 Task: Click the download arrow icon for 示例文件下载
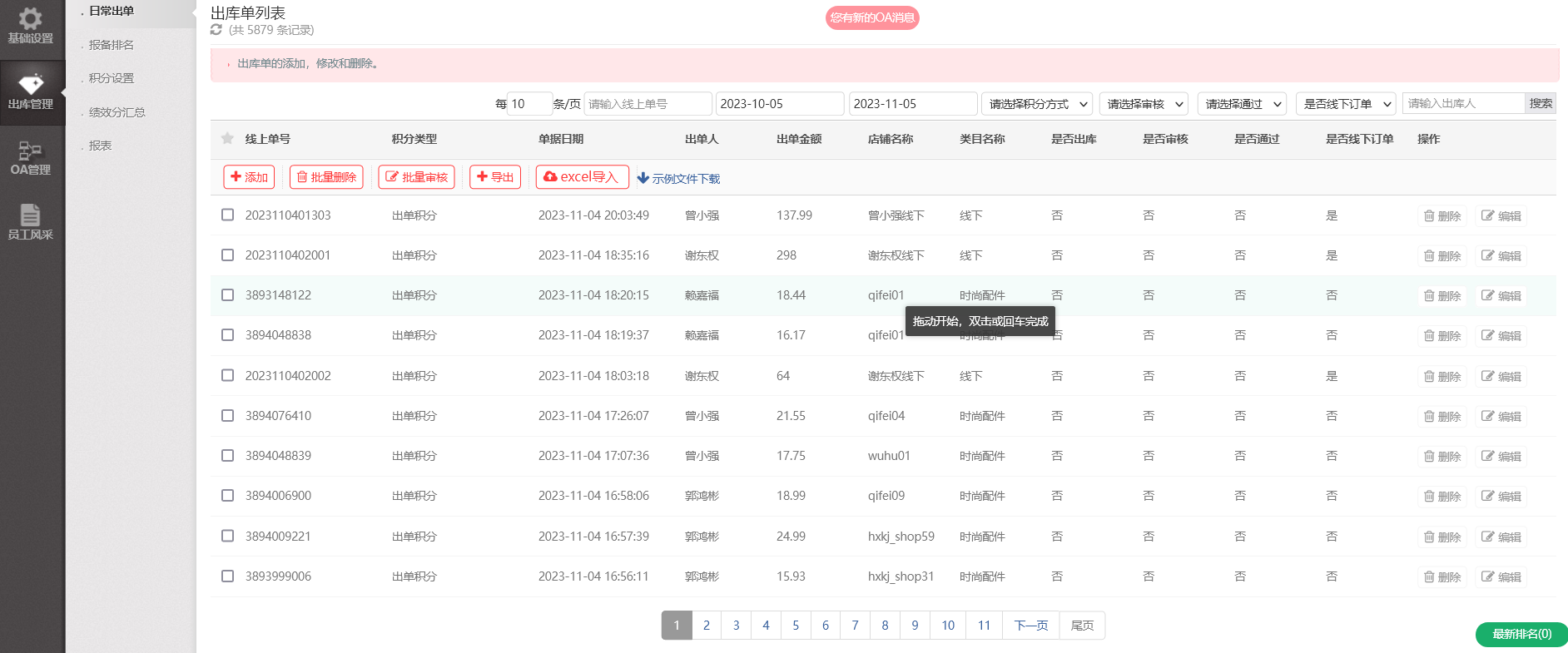643,178
